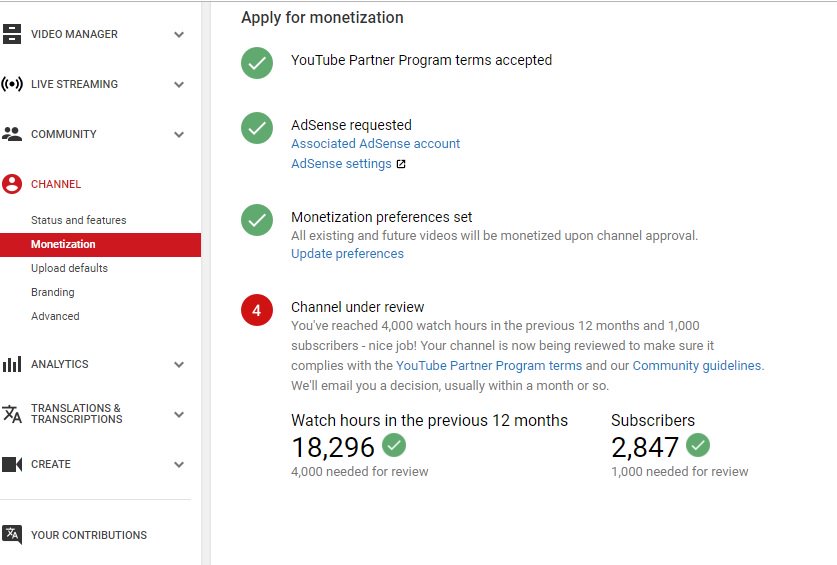837x565 pixels.
Task: Click the Create camera icon
Action: coord(12,464)
